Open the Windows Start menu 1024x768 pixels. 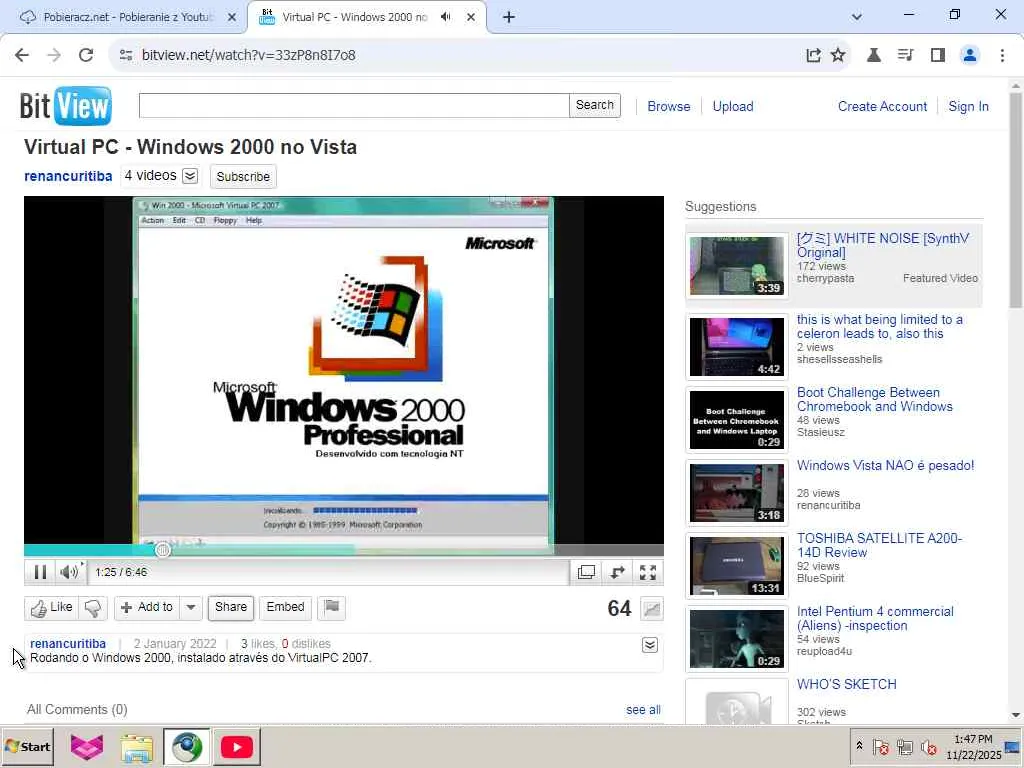pos(27,746)
